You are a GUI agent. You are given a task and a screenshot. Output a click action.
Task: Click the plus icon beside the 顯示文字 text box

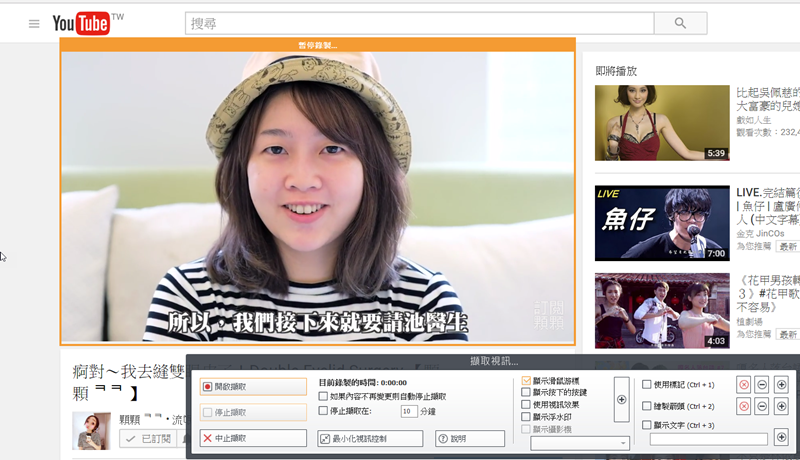click(781, 437)
